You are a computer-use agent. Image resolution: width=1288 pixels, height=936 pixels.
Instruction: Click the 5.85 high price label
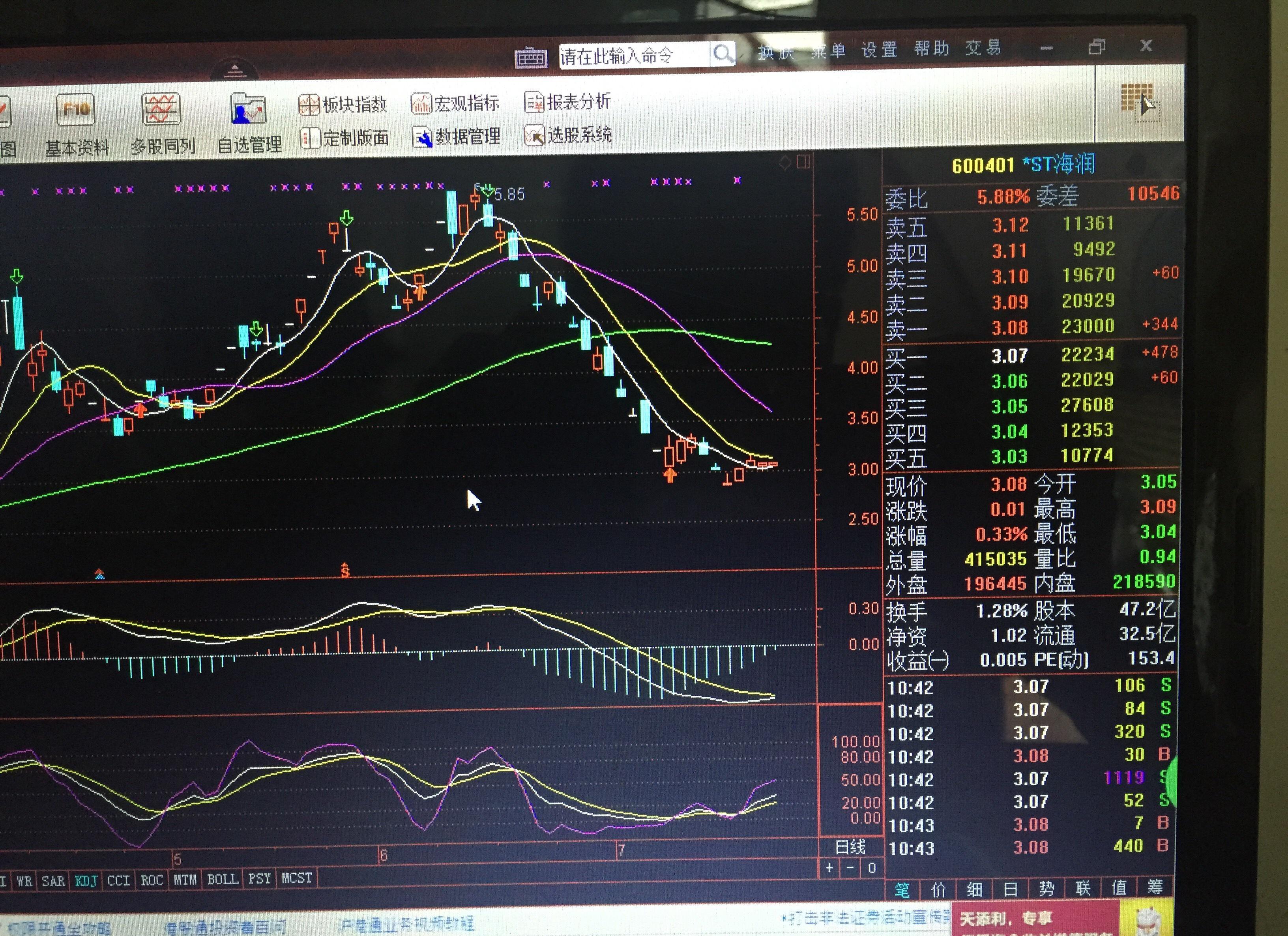[509, 195]
